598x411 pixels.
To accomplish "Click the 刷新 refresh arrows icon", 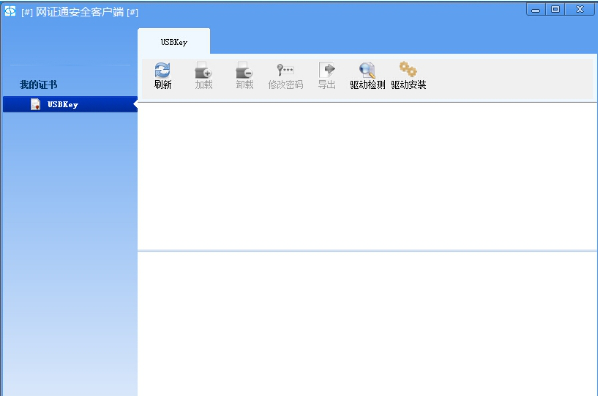I will 162,70.
